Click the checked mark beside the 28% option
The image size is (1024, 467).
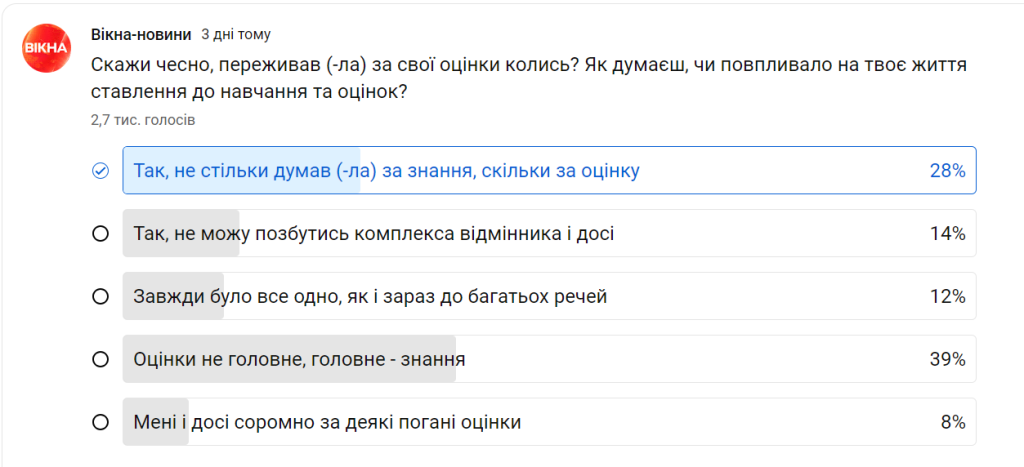(x=100, y=171)
